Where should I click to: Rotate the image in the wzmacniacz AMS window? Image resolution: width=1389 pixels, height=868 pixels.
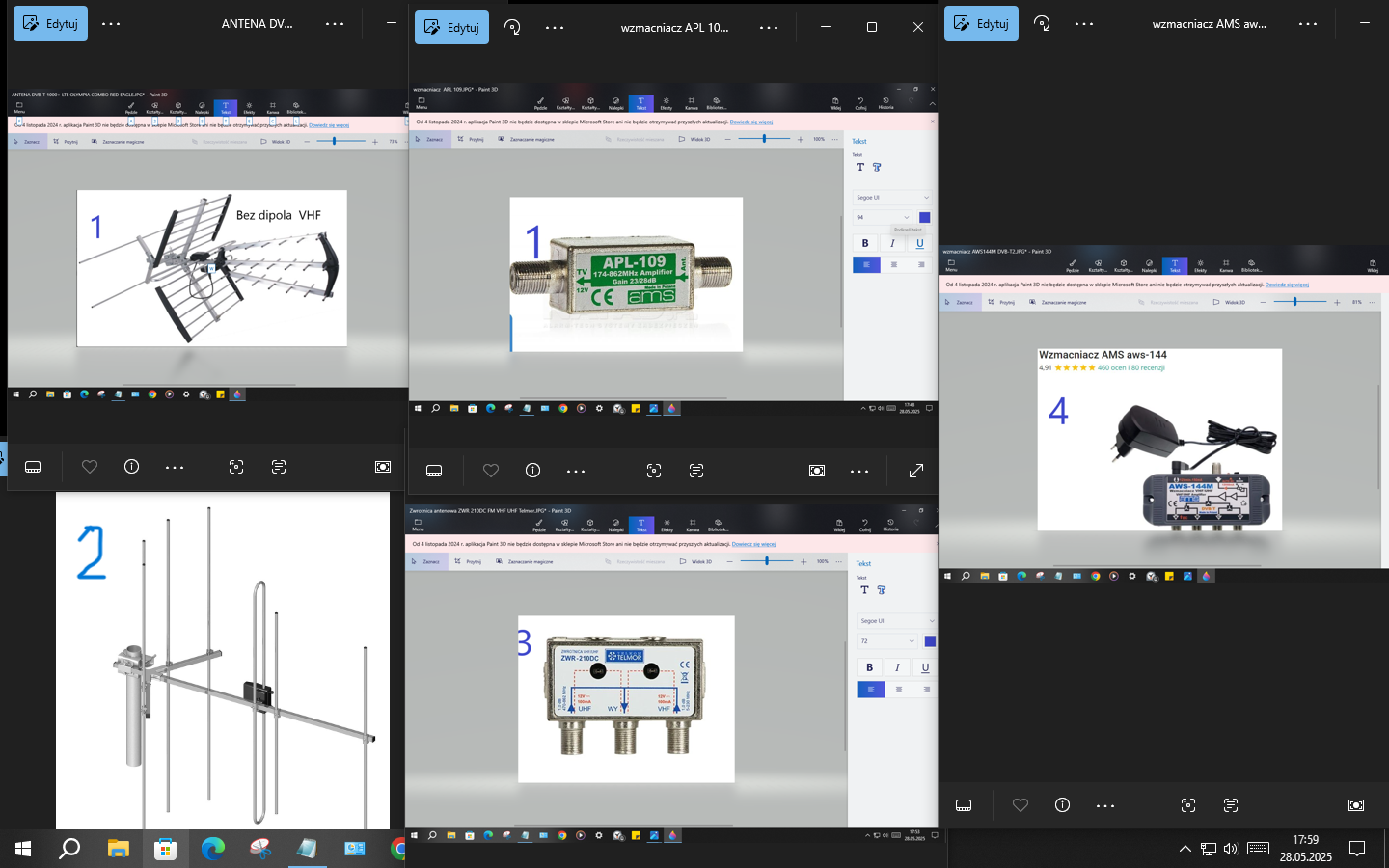pos(1042,23)
